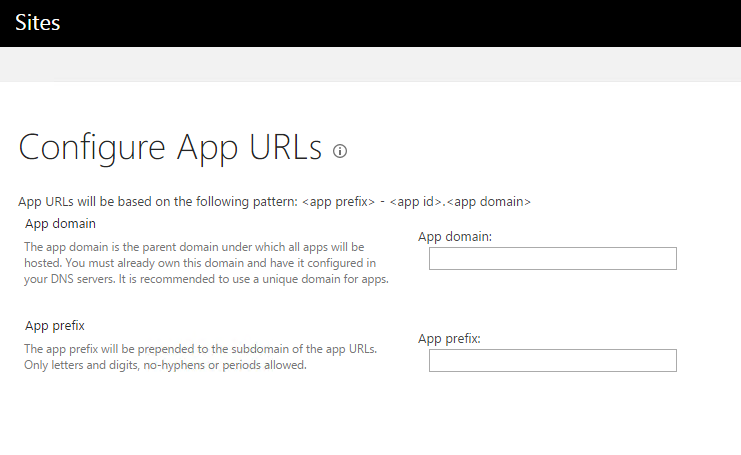This screenshot has height=455, width=741.
Task: Select the Configure App URLs page title
Action: coord(170,147)
